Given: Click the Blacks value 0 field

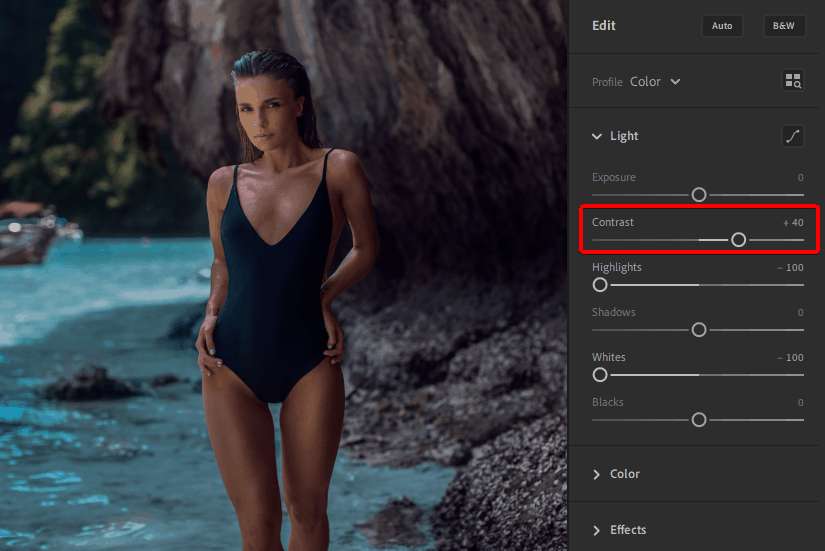Looking at the screenshot, I should tap(800, 402).
